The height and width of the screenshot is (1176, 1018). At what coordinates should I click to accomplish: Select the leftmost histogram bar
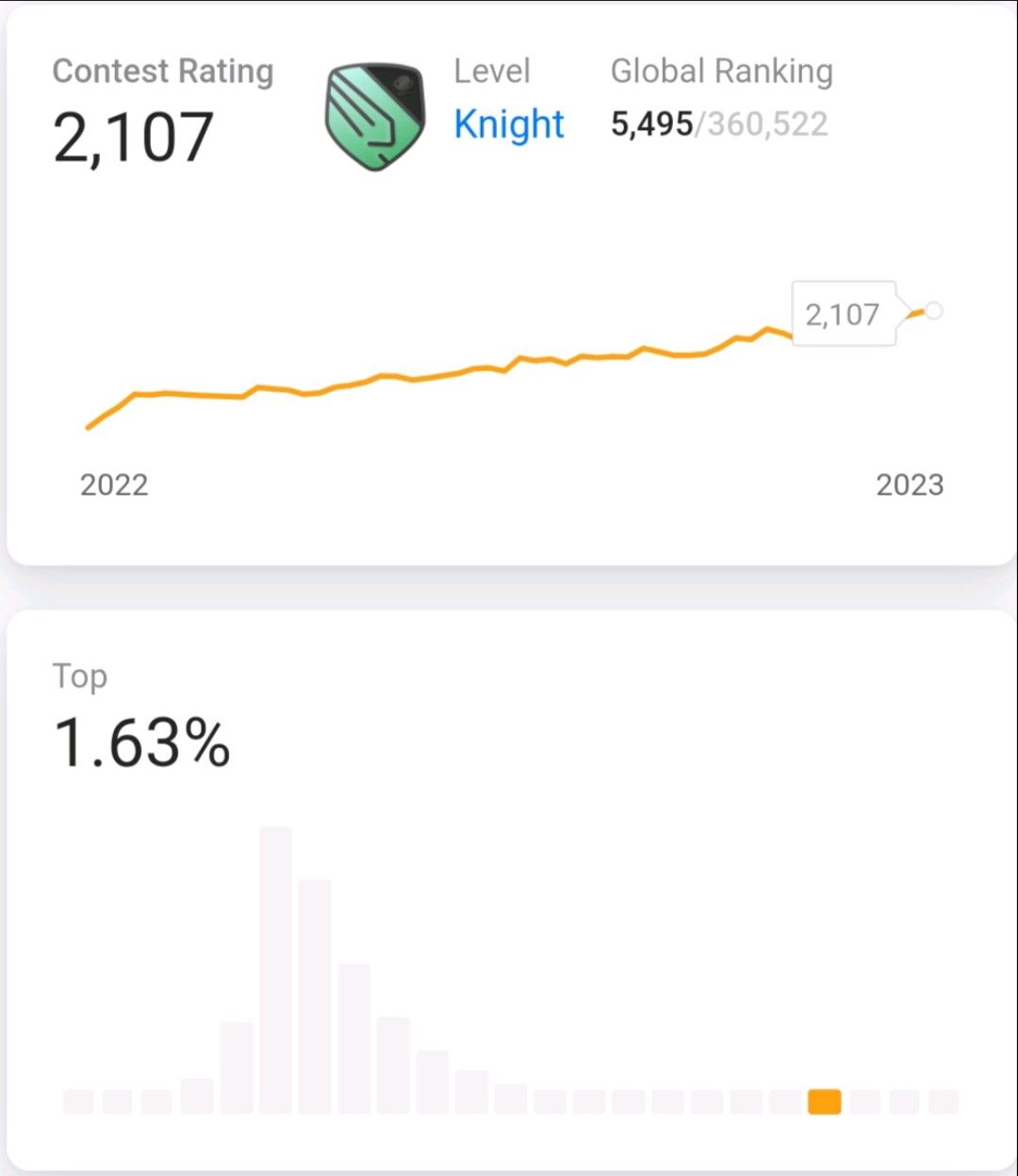79,1102
